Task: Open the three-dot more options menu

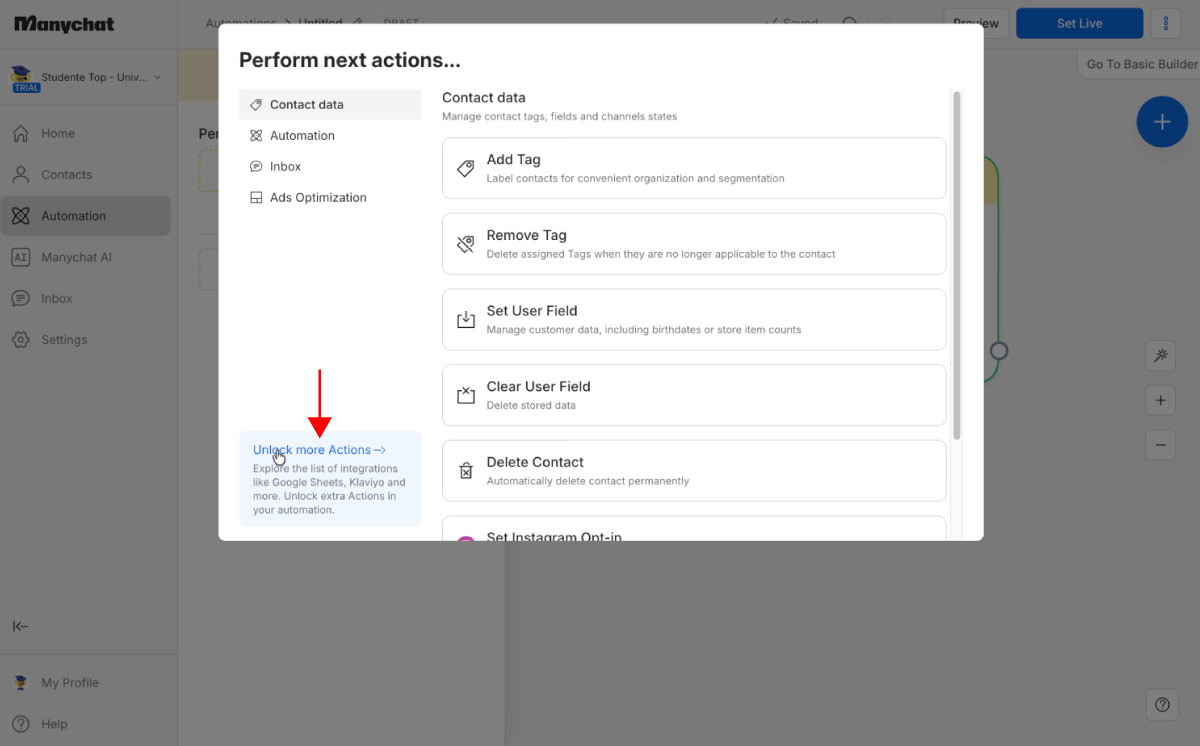Action: click(1166, 23)
